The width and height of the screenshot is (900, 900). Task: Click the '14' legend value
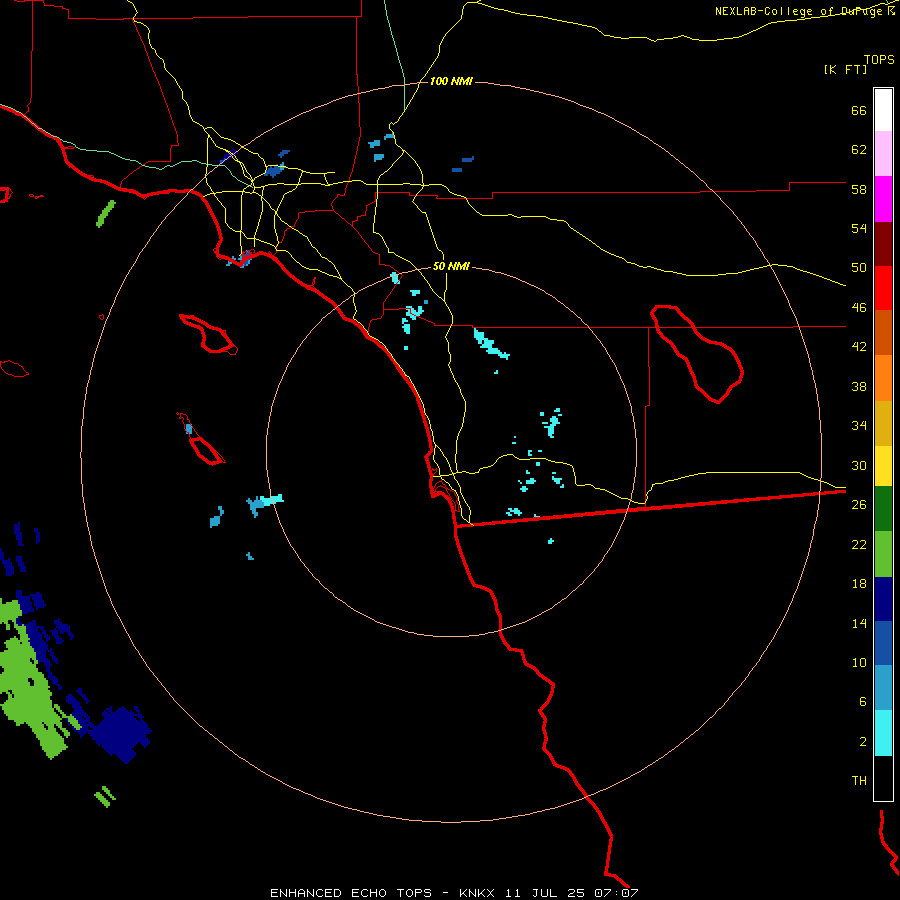pos(859,624)
